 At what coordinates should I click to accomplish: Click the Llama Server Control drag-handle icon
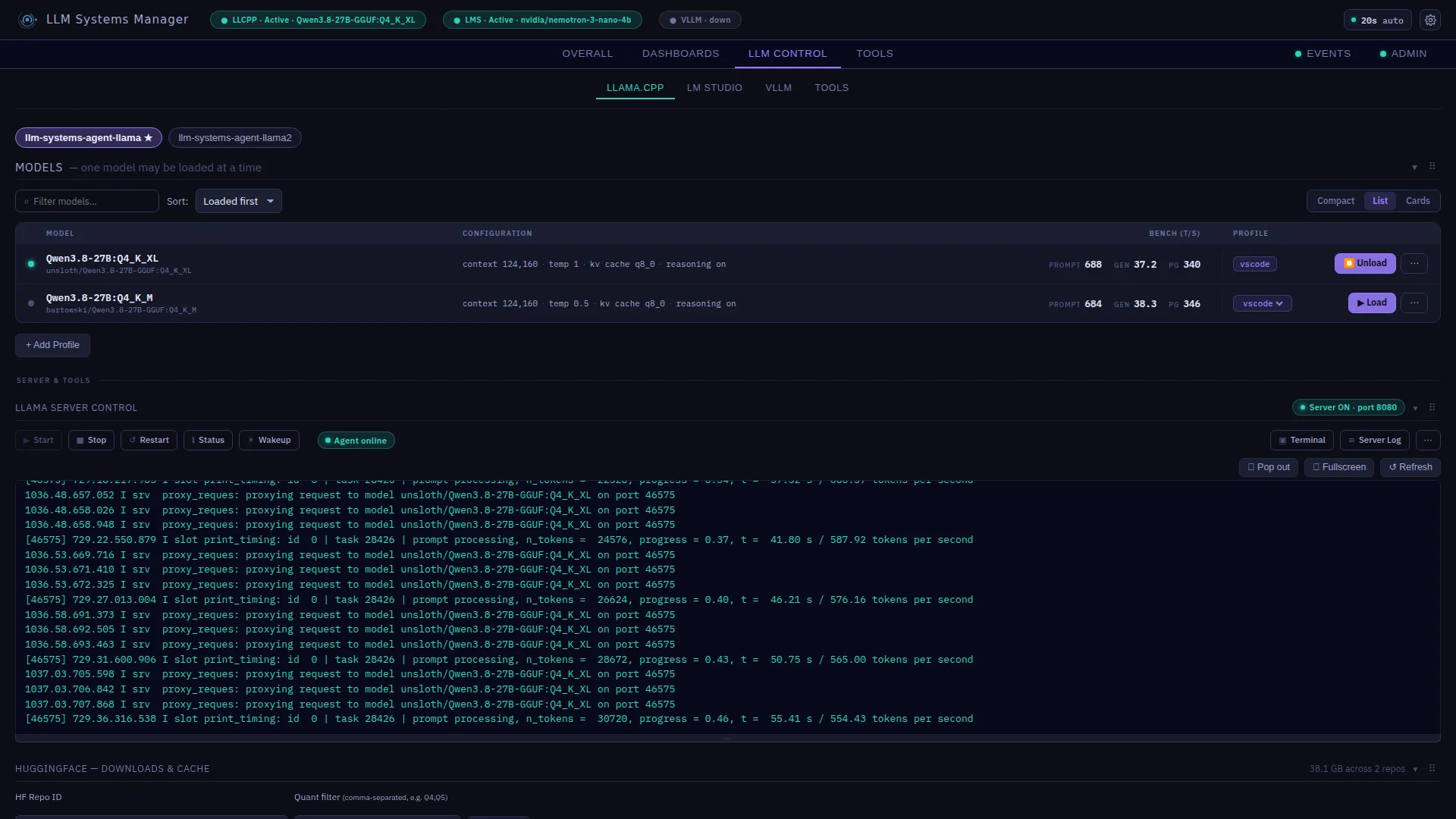[x=1432, y=407]
